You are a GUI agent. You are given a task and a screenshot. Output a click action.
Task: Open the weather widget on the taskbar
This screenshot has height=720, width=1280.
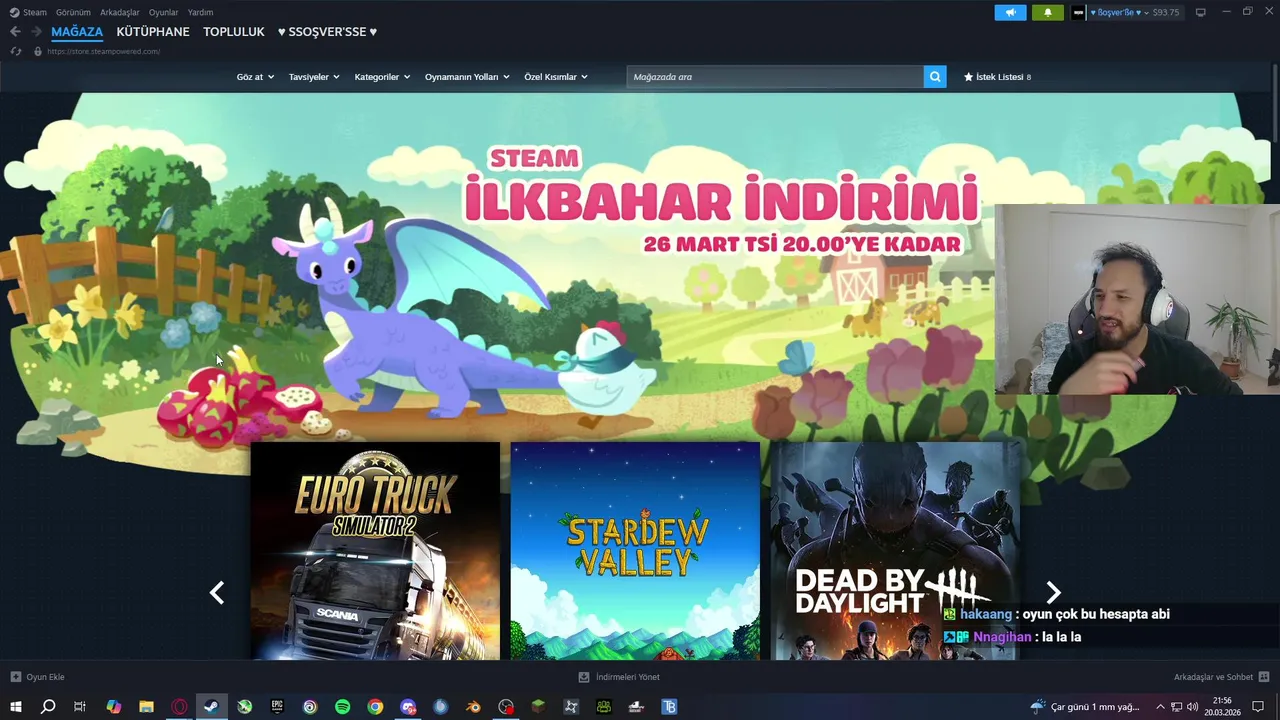pos(1085,707)
